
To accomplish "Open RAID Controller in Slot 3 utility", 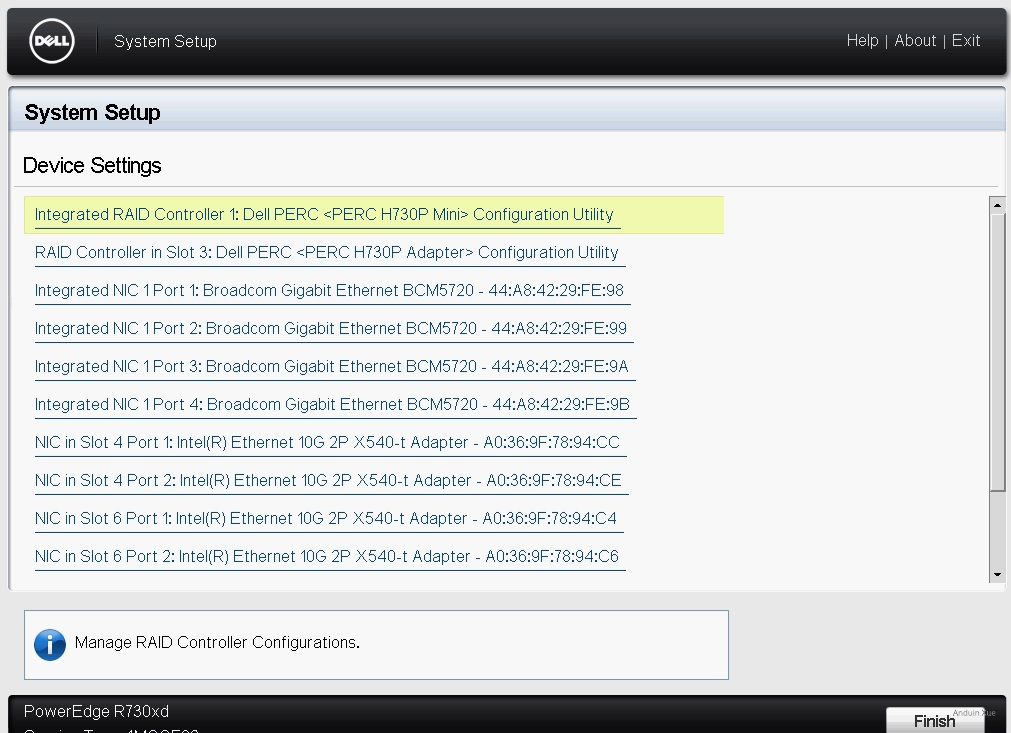I will click(x=326, y=253).
